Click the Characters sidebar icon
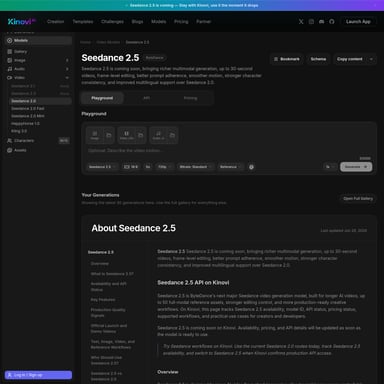384x384 pixels. pyautogui.click(x=10, y=141)
